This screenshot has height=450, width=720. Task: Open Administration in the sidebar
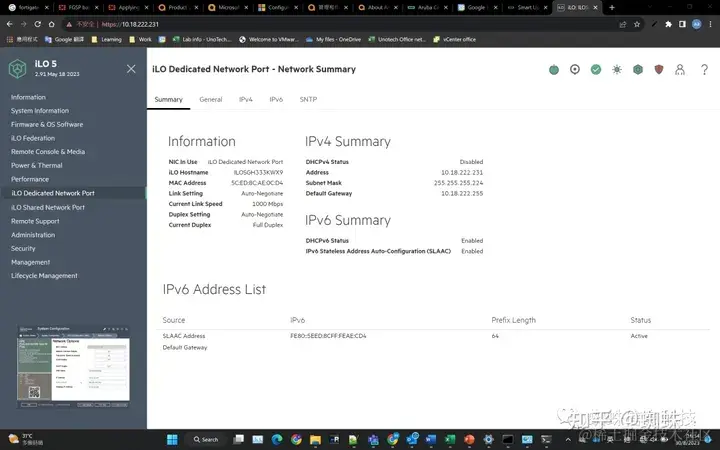tap(33, 235)
